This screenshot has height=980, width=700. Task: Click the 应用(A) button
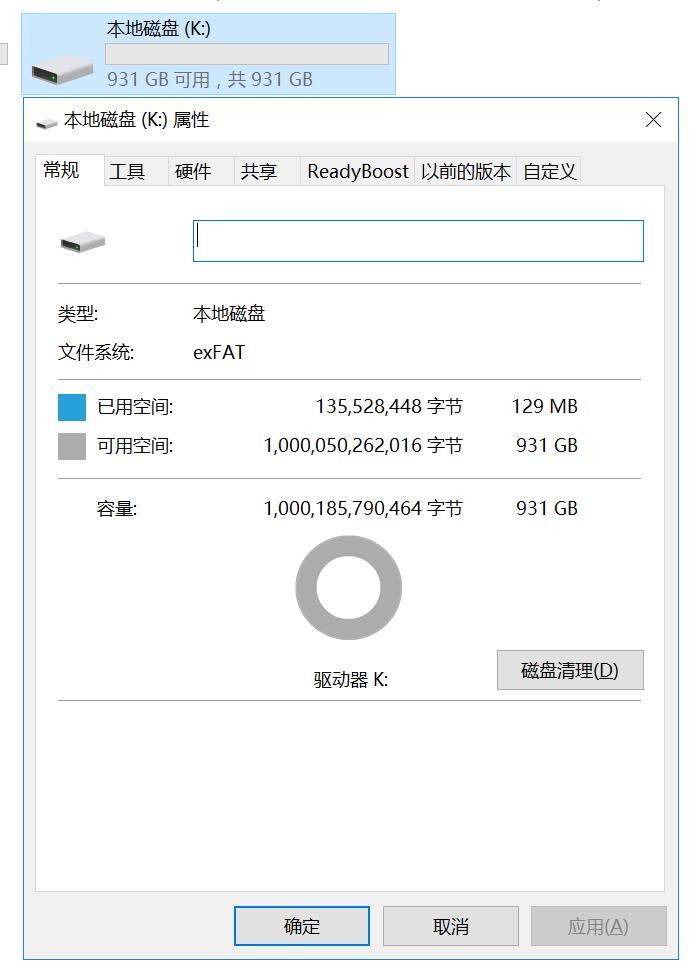pyautogui.click(x=598, y=926)
